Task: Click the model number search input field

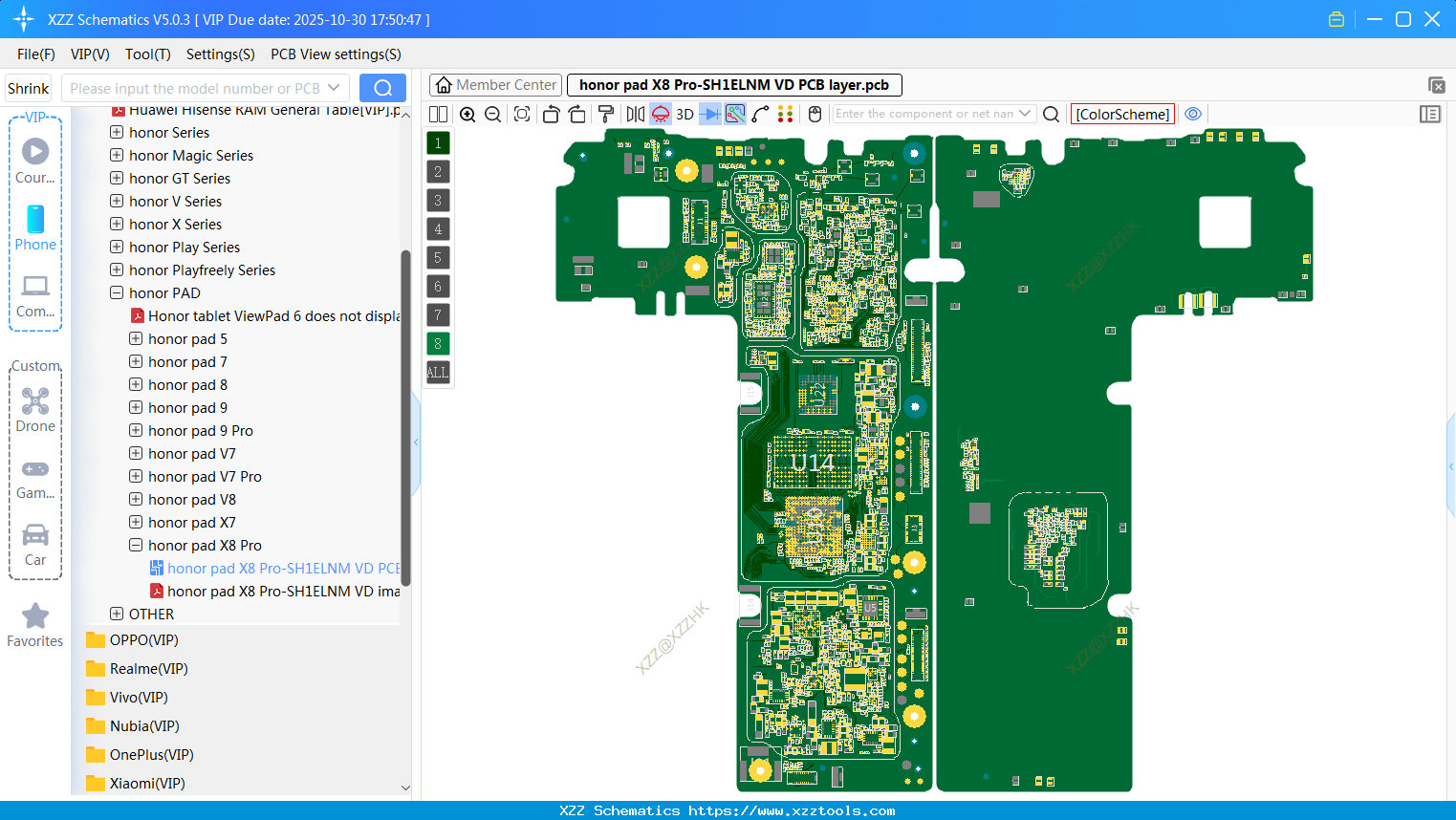Action: [195, 88]
